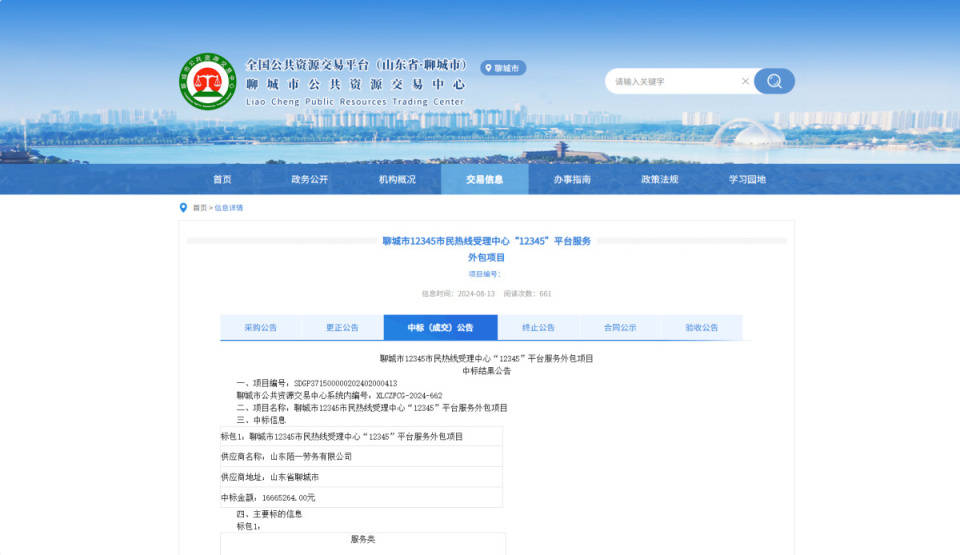Click the blue project title heading
The height and width of the screenshot is (555, 960).
[487, 249]
